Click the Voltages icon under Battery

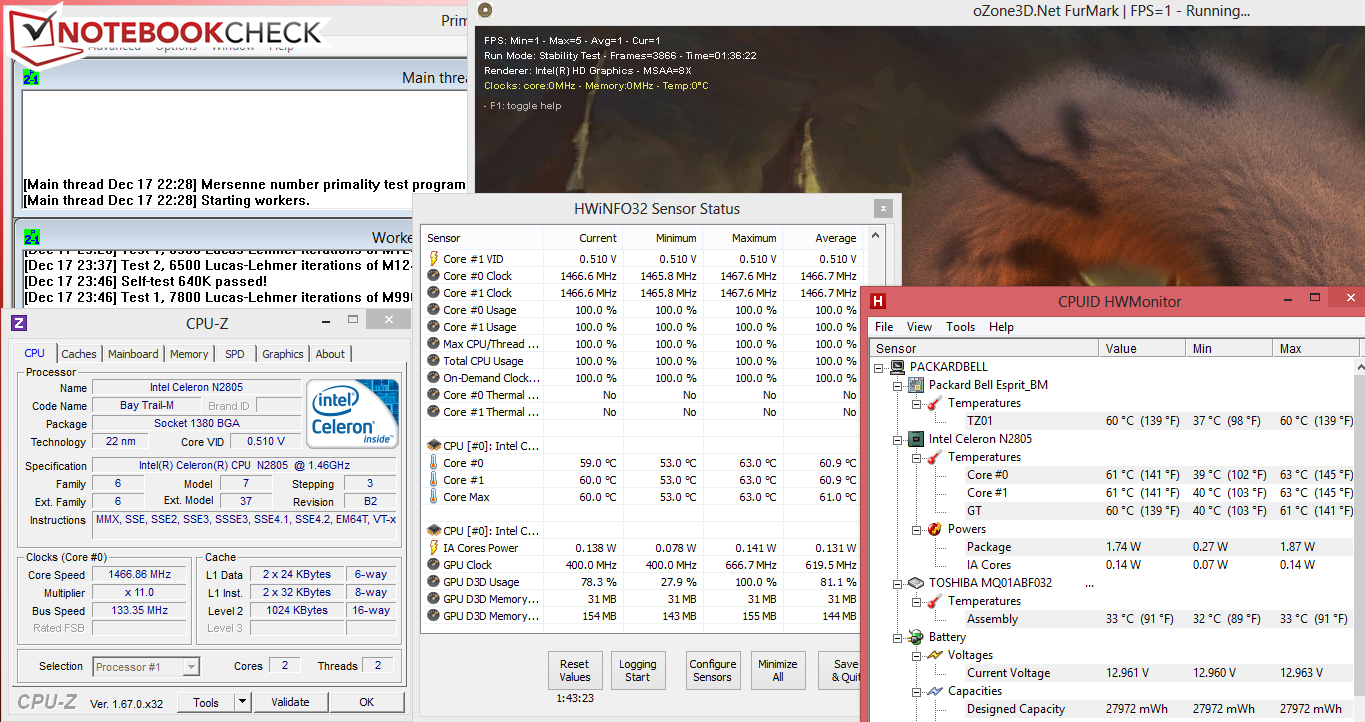click(934, 655)
